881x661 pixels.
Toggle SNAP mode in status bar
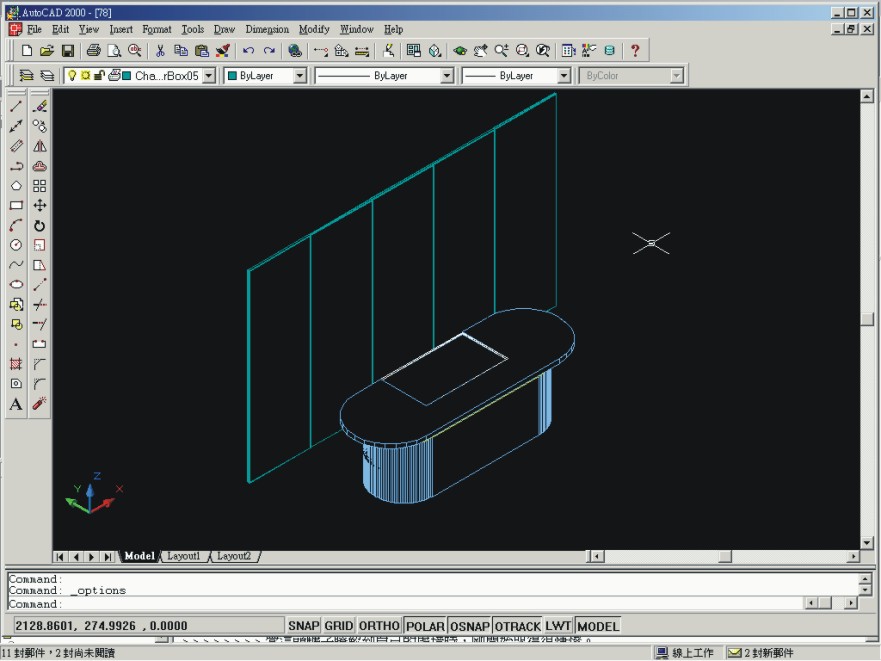click(303, 626)
